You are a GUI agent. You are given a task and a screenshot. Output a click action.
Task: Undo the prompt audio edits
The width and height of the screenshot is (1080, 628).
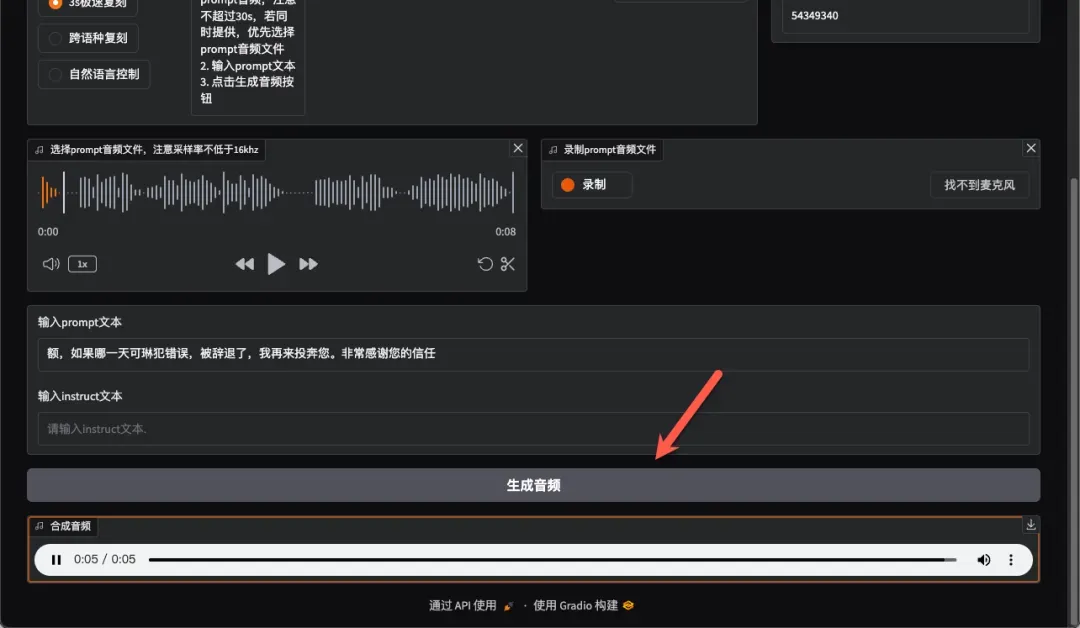click(485, 264)
